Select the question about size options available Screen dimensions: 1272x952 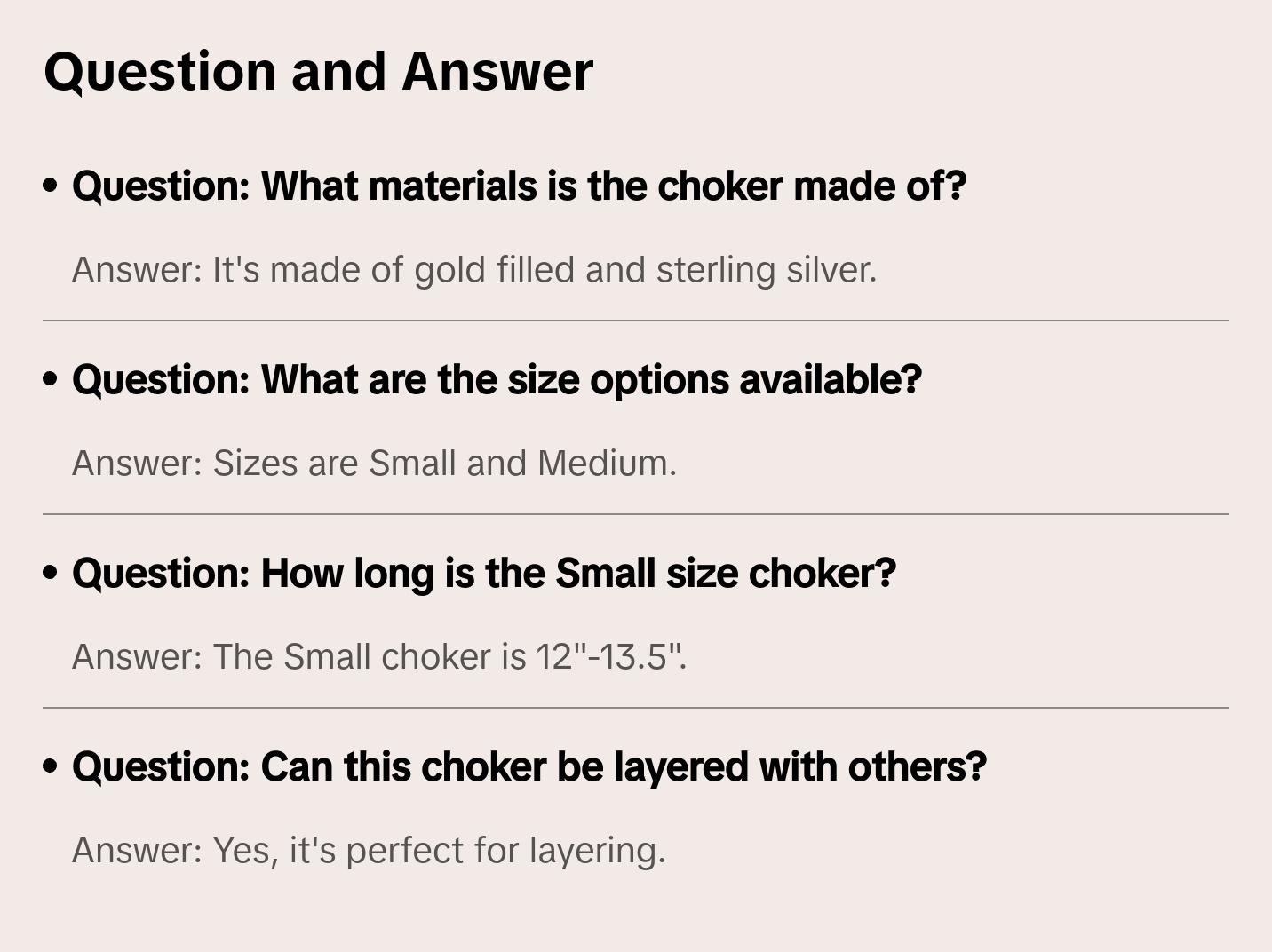(497, 380)
